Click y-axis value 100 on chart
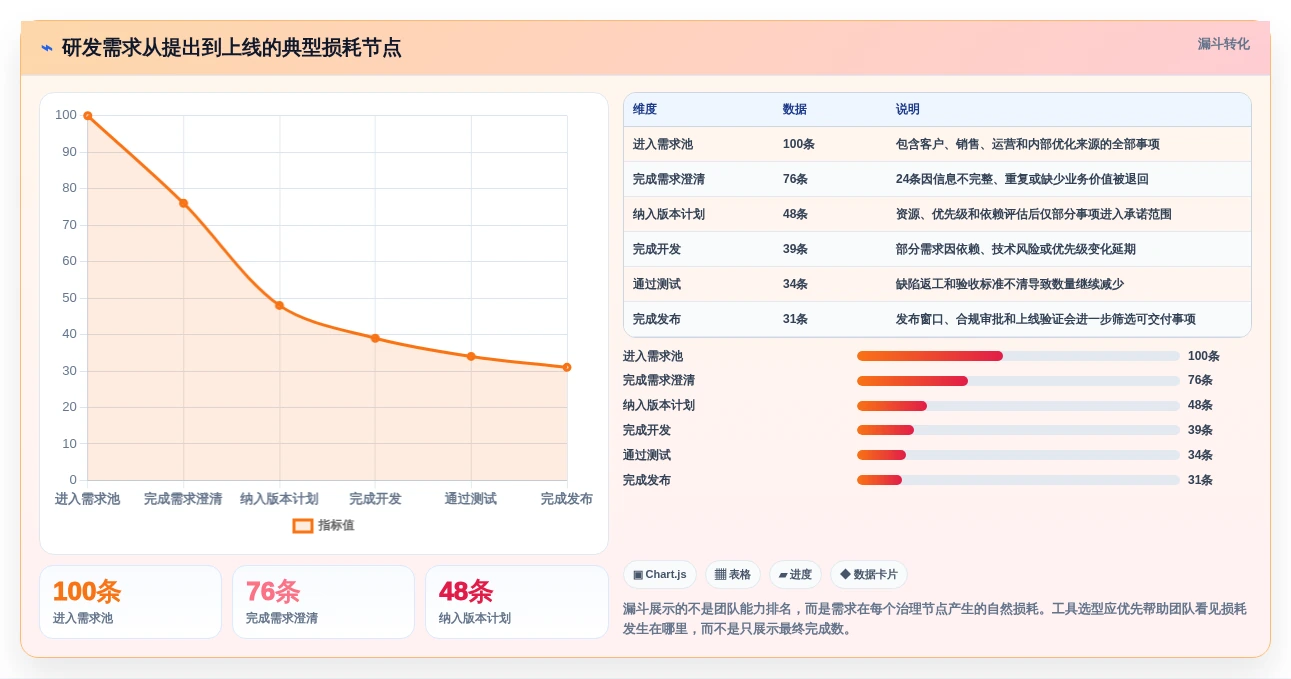This screenshot has width=1291, height=679. [66, 115]
